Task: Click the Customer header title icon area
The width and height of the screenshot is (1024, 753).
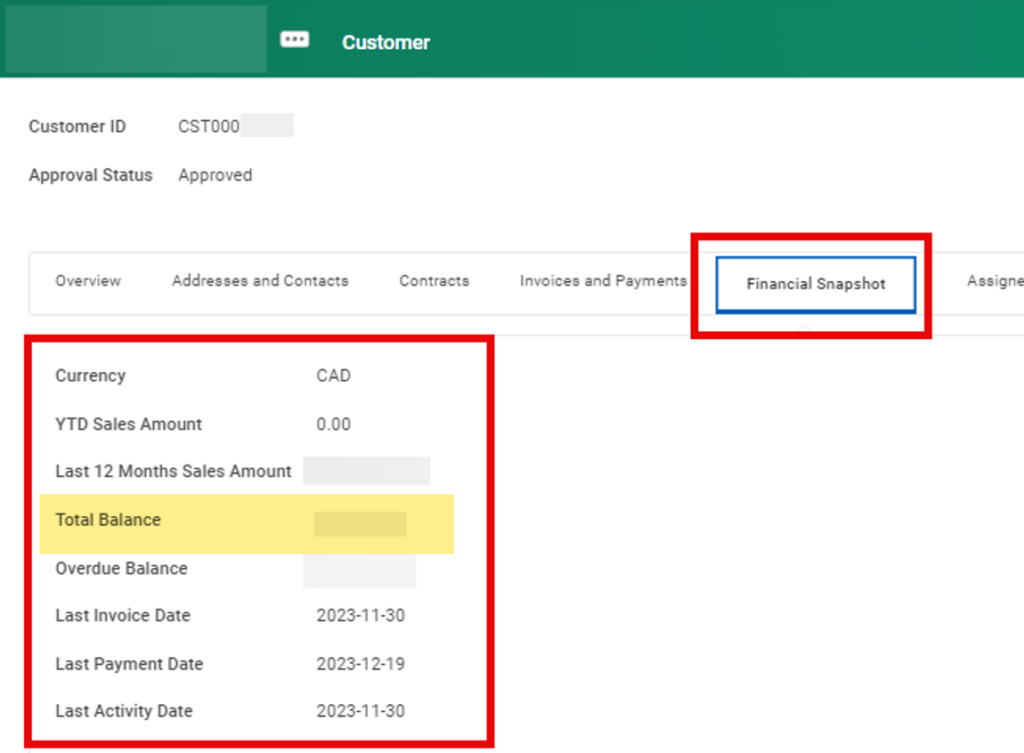Action: pyautogui.click(x=386, y=42)
